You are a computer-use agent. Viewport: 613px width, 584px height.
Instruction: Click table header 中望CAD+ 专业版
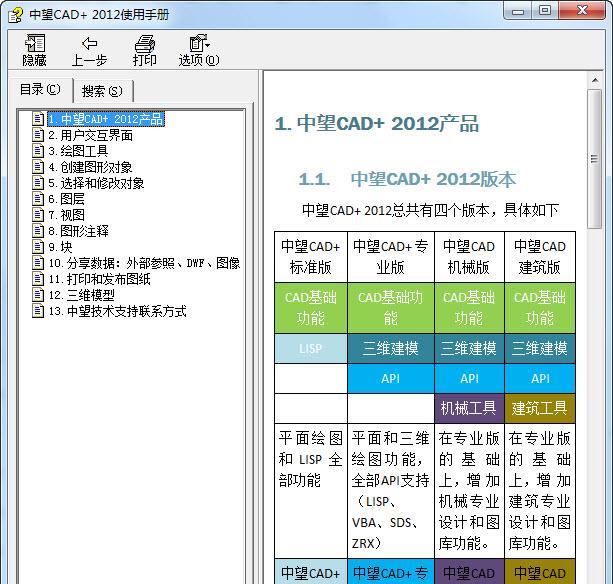390,257
